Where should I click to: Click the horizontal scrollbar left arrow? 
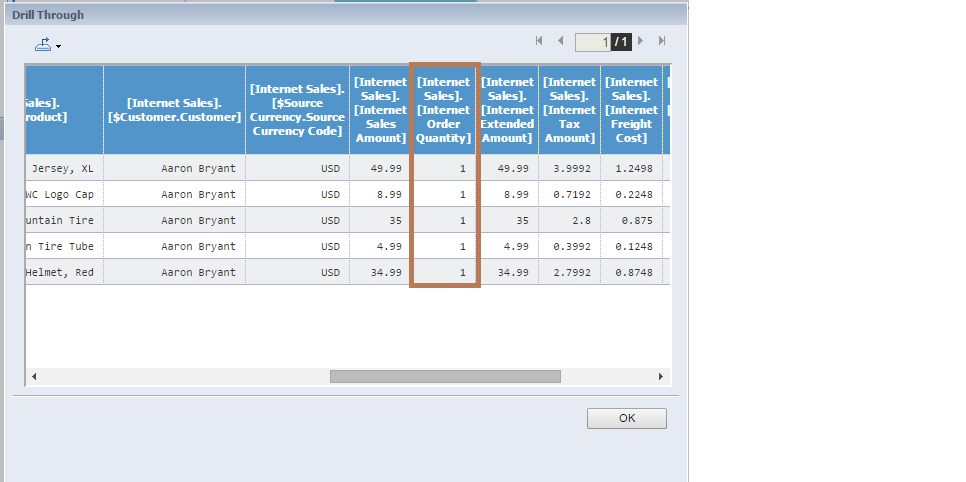coord(34,377)
